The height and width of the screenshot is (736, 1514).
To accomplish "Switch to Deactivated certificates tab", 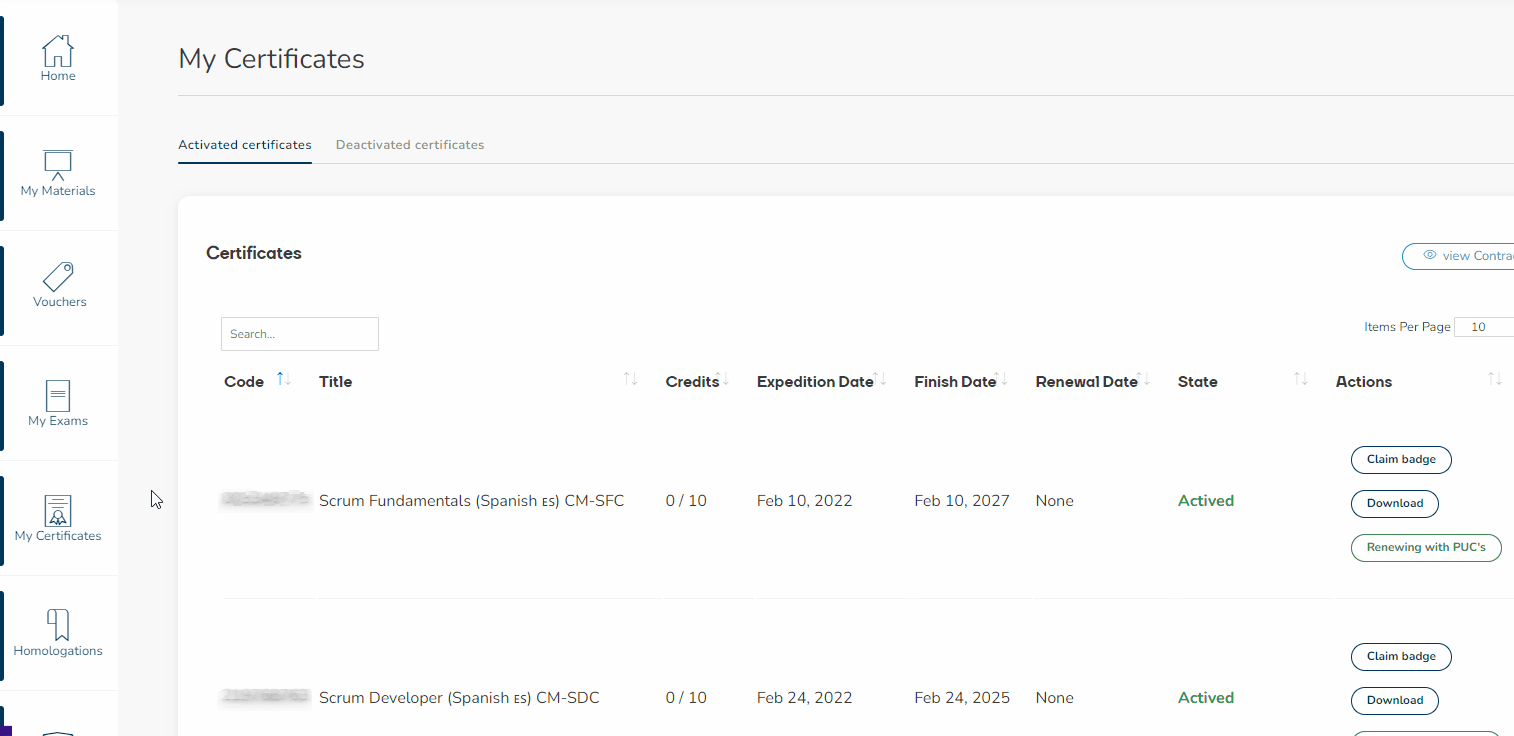I will coord(410,145).
